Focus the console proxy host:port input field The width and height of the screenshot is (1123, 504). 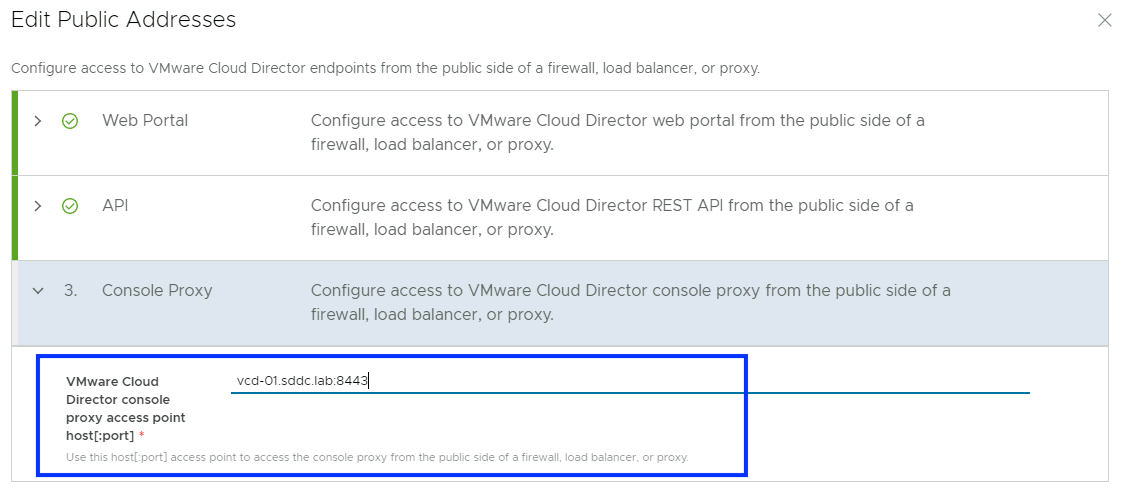[x=630, y=381]
